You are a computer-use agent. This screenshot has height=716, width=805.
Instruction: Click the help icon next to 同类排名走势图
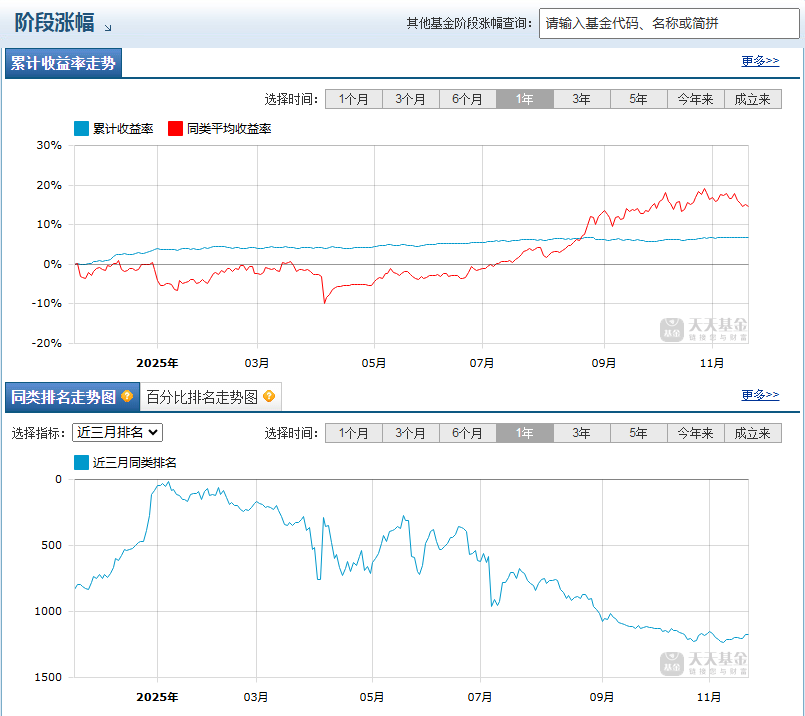[x=127, y=396]
